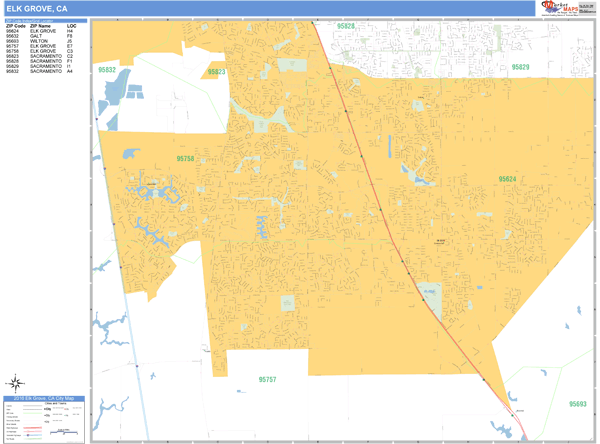Click the green "95758" label on the map
The height and width of the screenshot is (444, 600).
(185, 158)
